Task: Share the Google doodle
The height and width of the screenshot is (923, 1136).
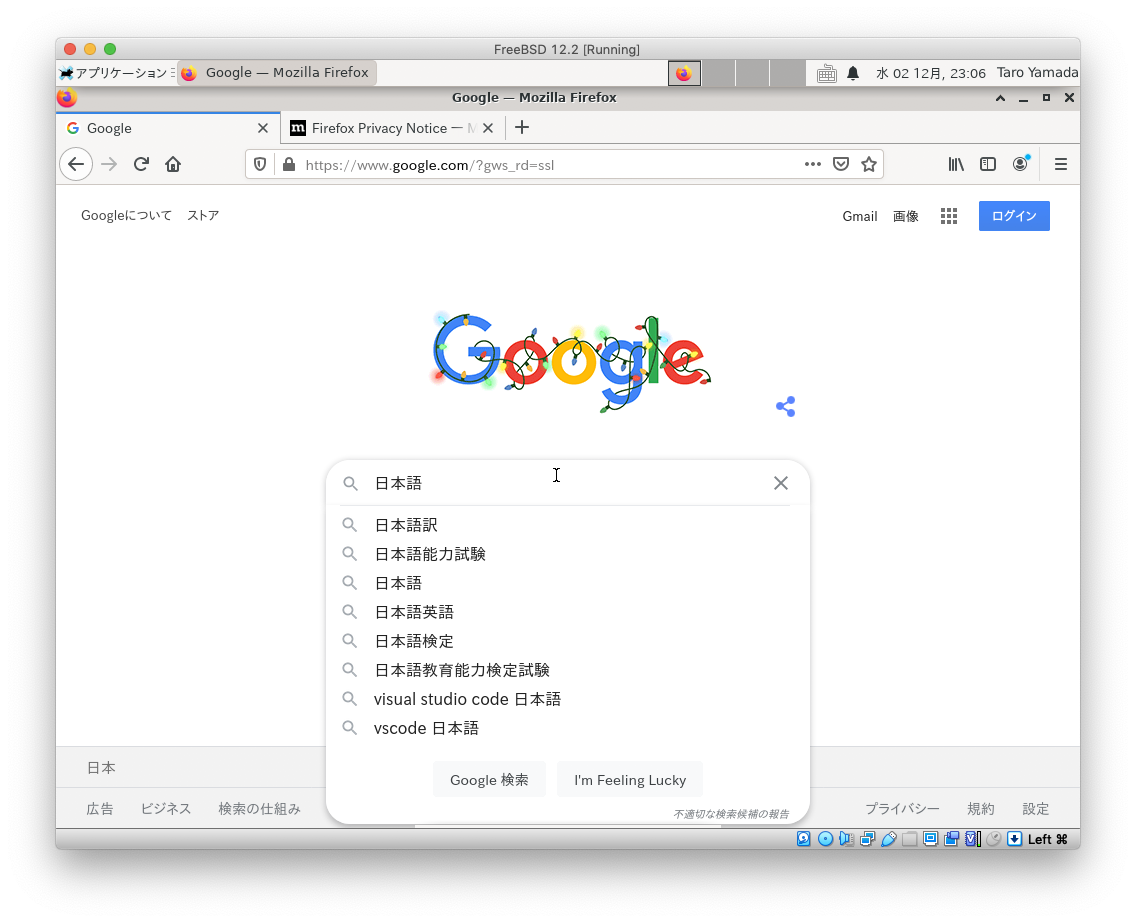Action: [786, 407]
